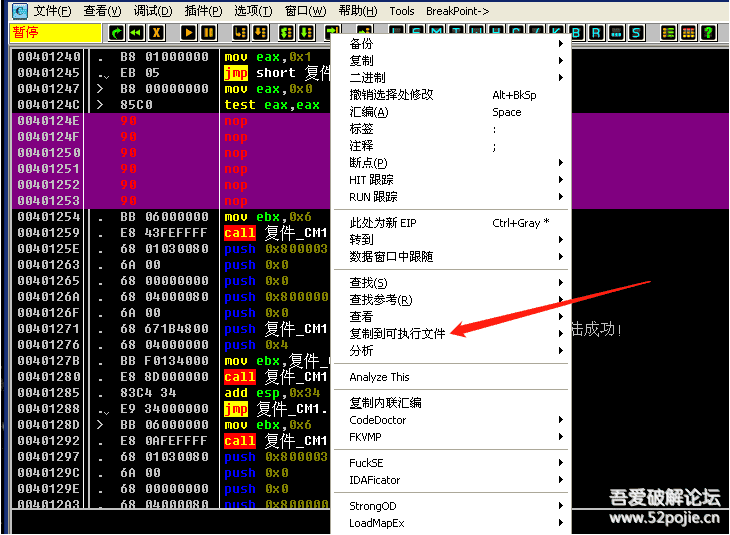The height and width of the screenshot is (535, 730).
Task: Click the X close-program toolbar icon
Action: tap(155, 33)
